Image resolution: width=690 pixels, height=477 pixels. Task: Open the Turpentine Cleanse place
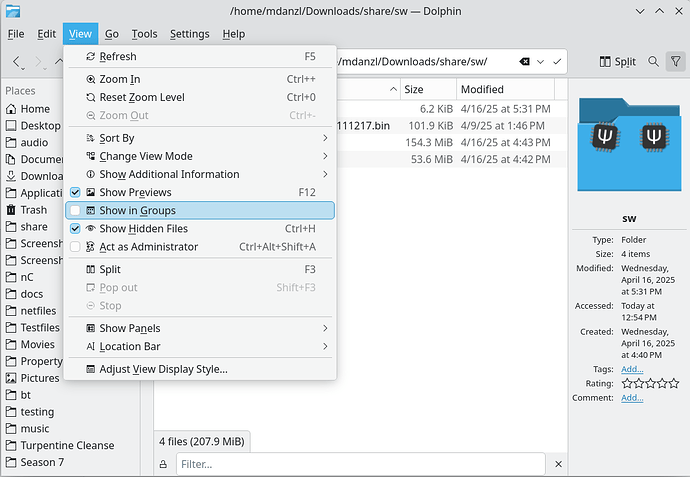click(x=60, y=445)
